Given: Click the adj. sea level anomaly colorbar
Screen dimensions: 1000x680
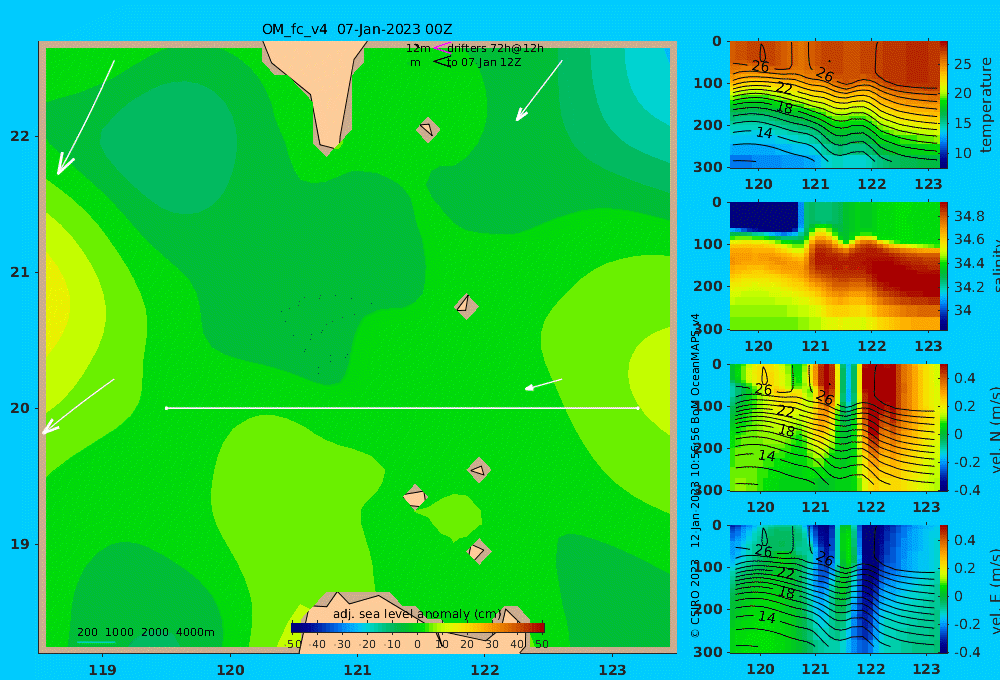Looking at the screenshot, I should tap(418, 628).
